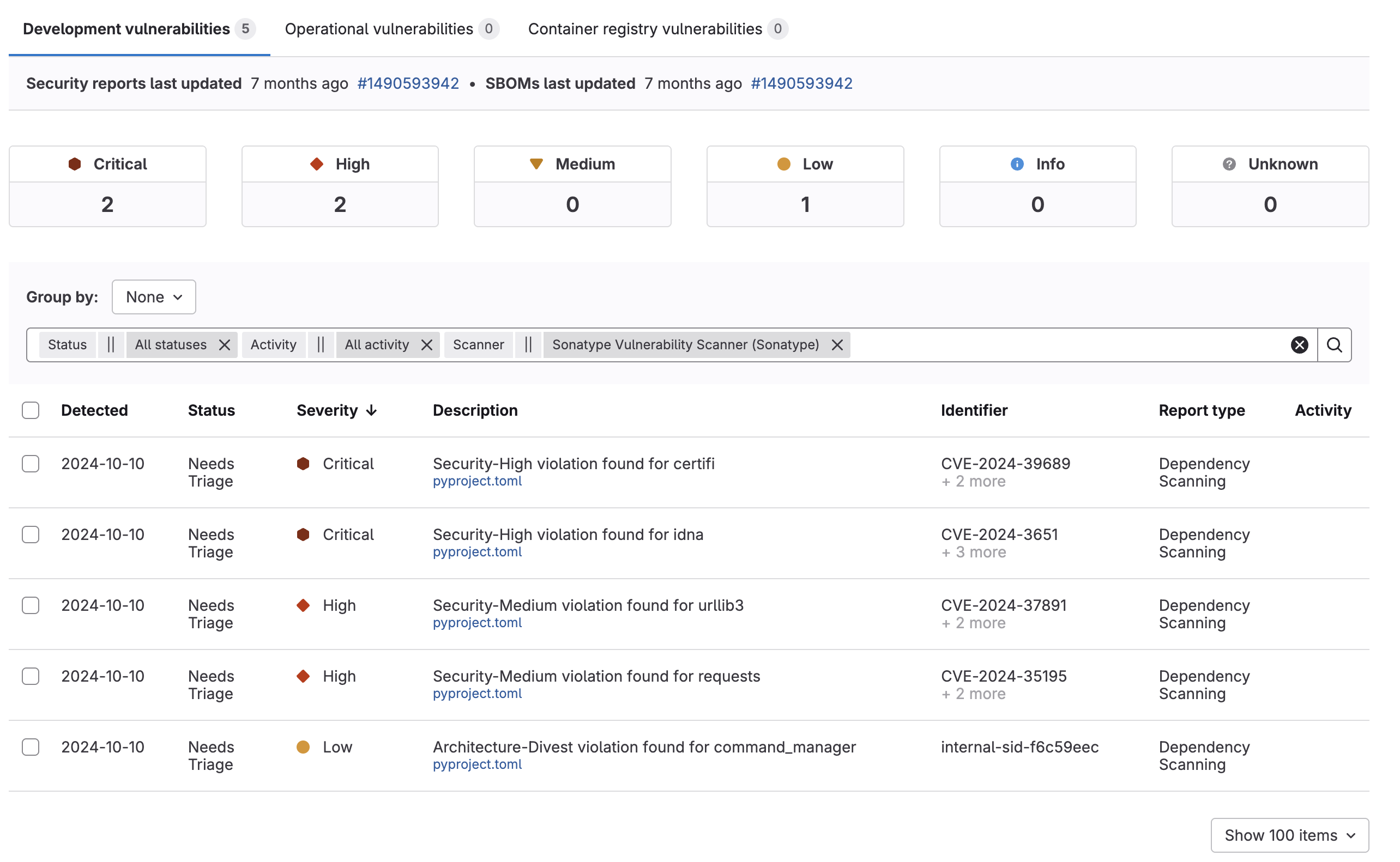Open SBOMs pipeline #1490593942 link

click(x=801, y=83)
